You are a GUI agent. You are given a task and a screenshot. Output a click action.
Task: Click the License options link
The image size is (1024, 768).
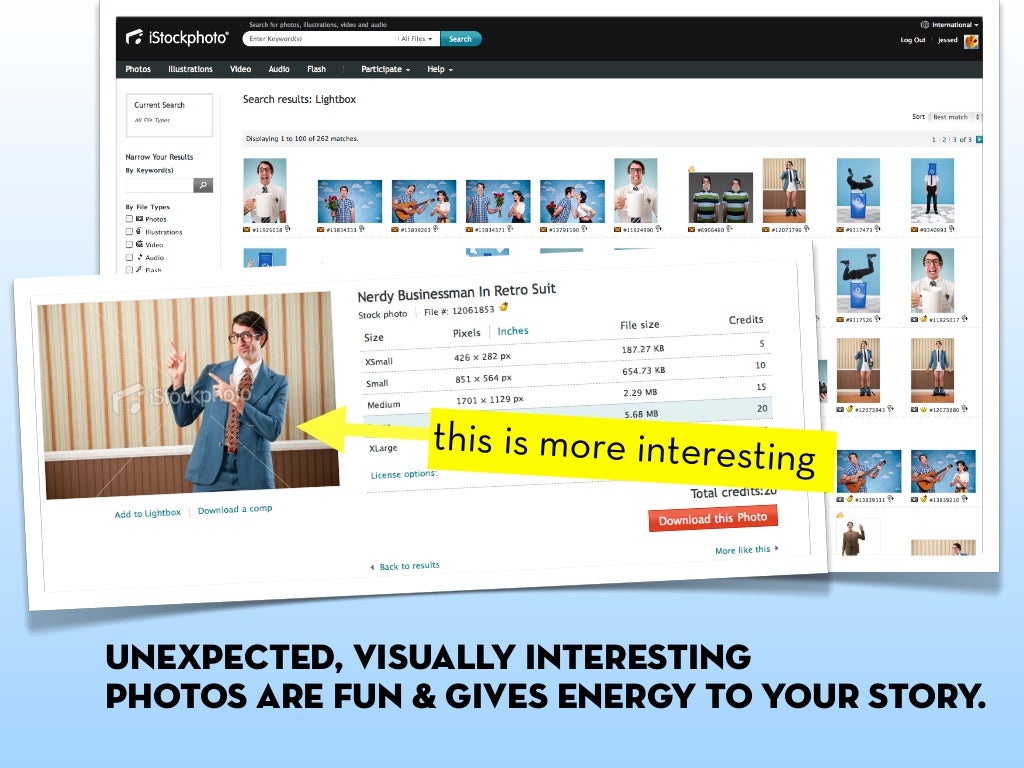click(404, 474)
